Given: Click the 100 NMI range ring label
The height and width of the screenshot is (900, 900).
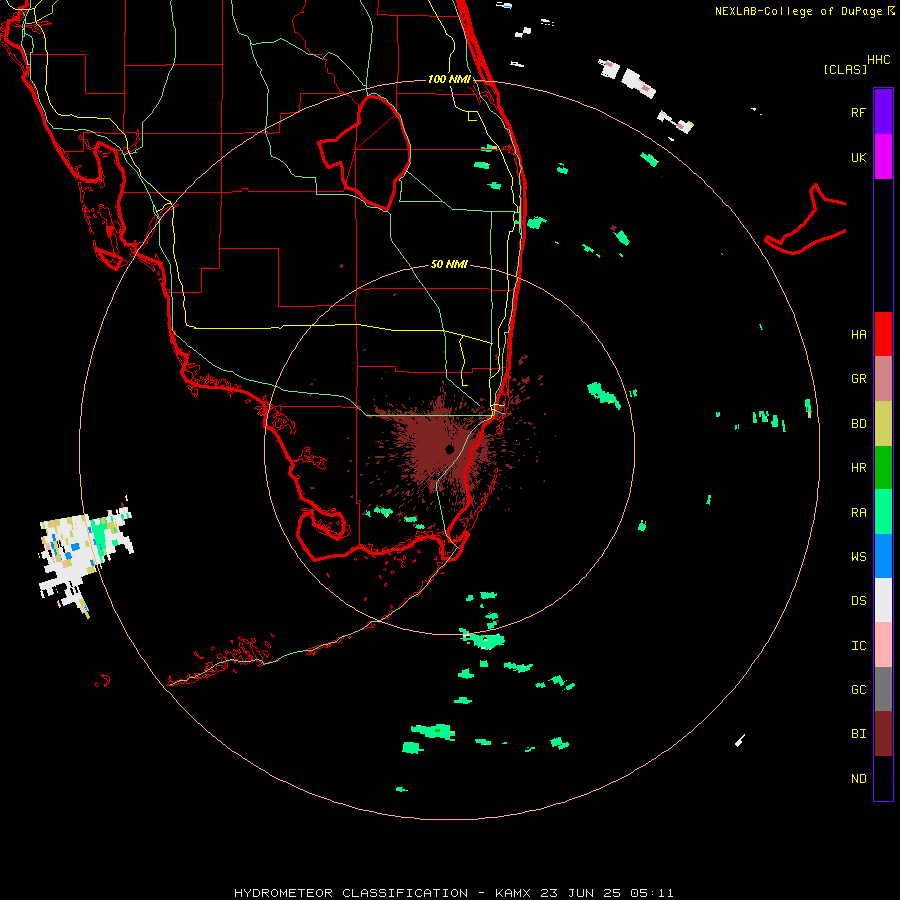Looking at the screenshot, I should point(449,79).
